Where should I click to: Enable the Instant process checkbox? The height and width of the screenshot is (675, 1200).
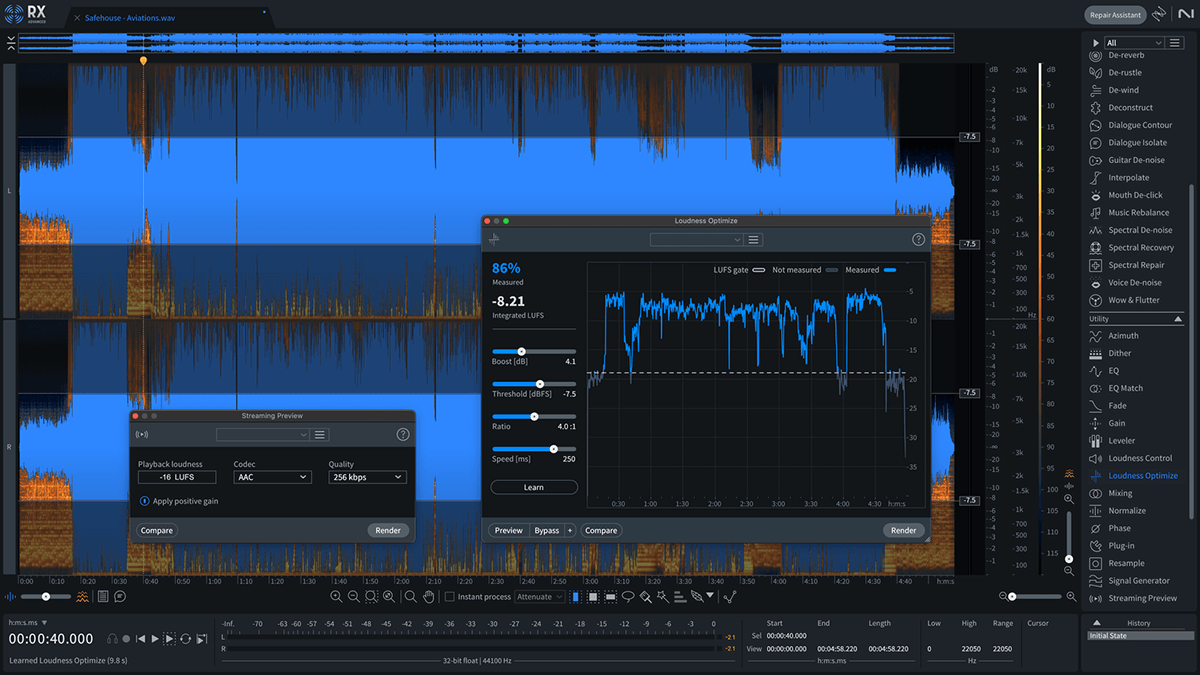pos(450,597)
